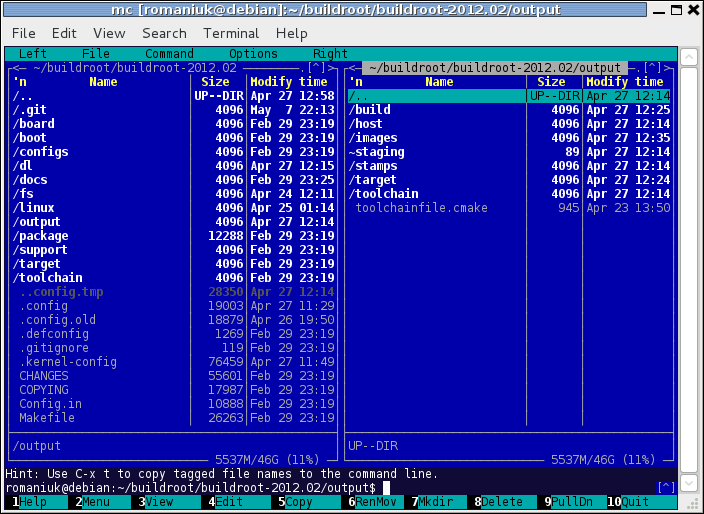Select .kernel-config file in left panel
Image resolution: width=704 pixels, height=514 pixels.
tap(173, 362)
